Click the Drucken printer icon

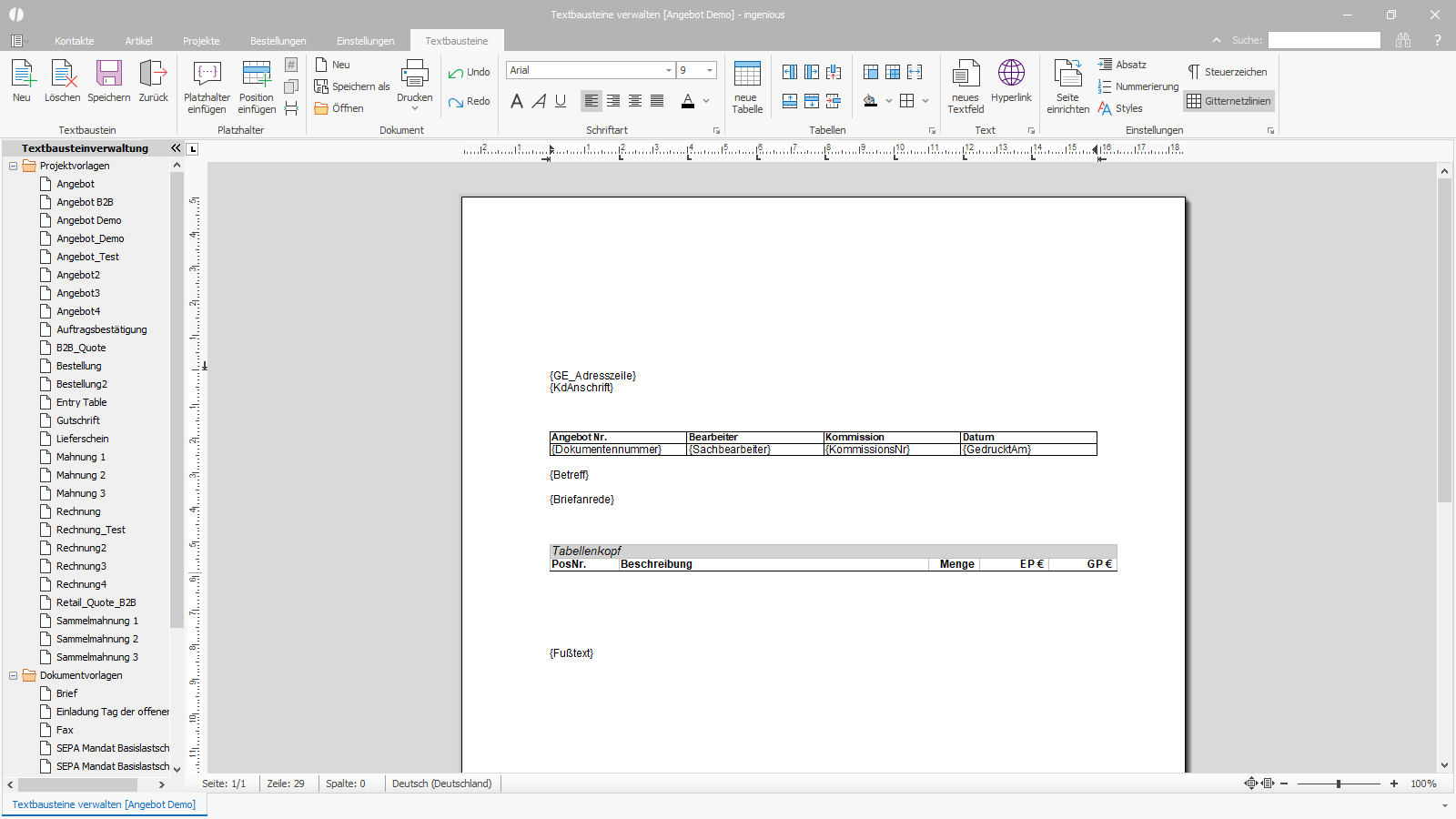pyautogui.click(x=415, y=74)
